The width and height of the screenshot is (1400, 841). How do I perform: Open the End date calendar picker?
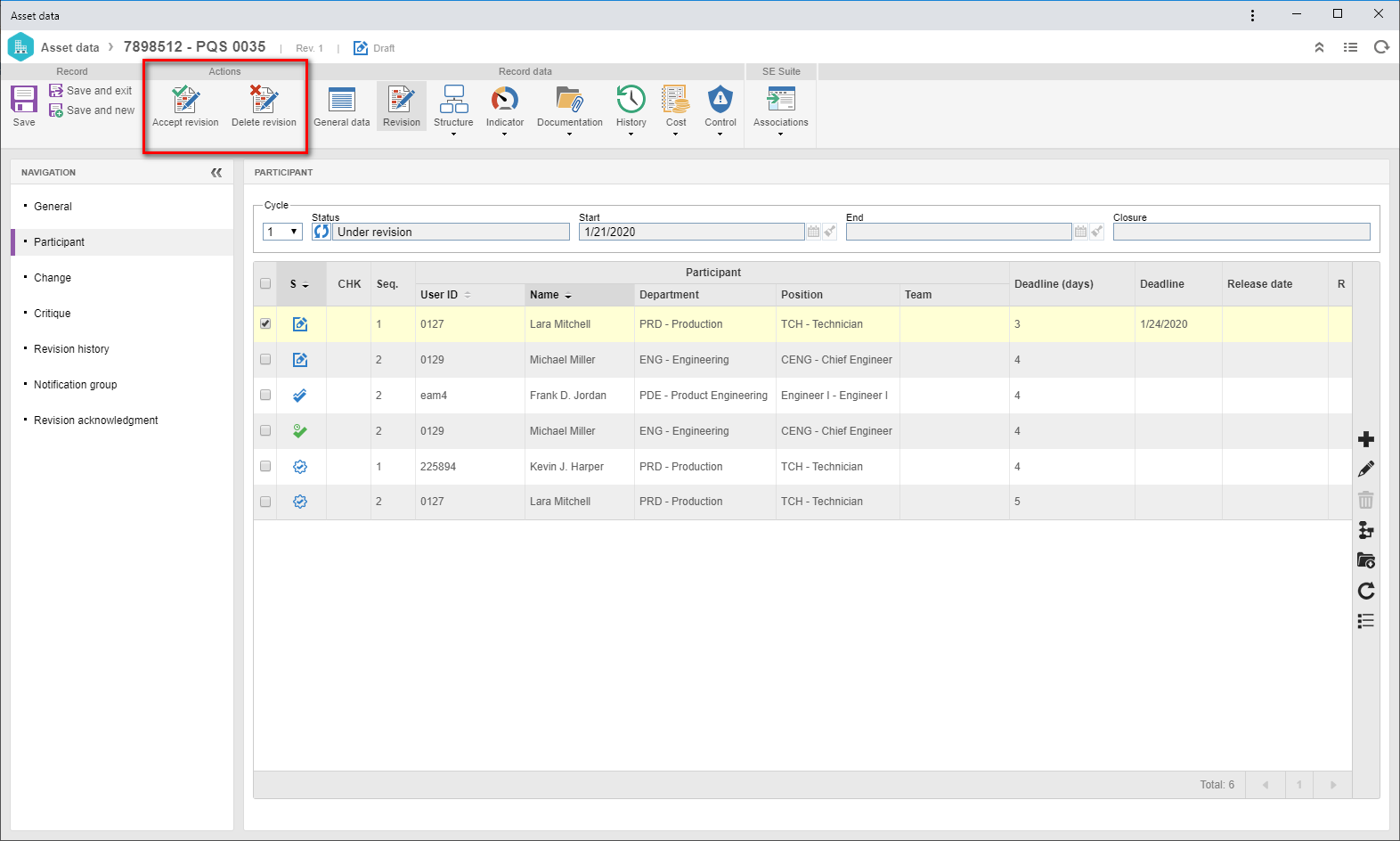1080,232
